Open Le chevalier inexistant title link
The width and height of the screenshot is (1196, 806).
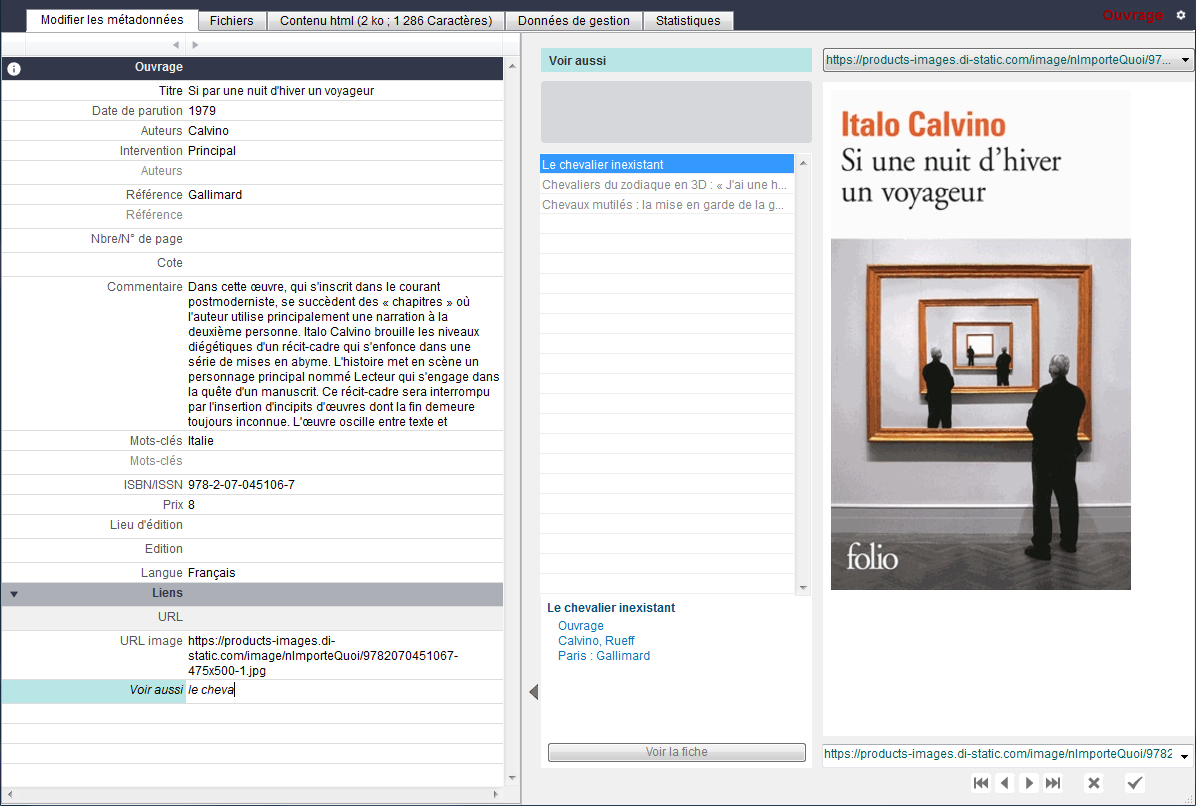(611, 608)
